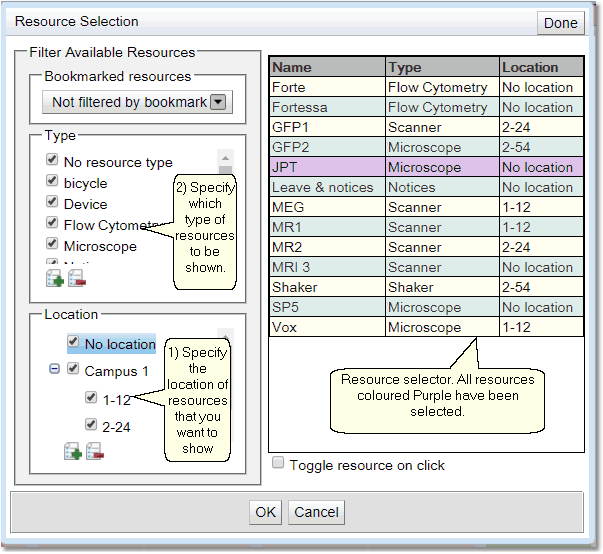The height and width of the screenshot is (554, 603).
Task: Sort table by Location column header
Action: pyautogui.click(x=540, y=67)
